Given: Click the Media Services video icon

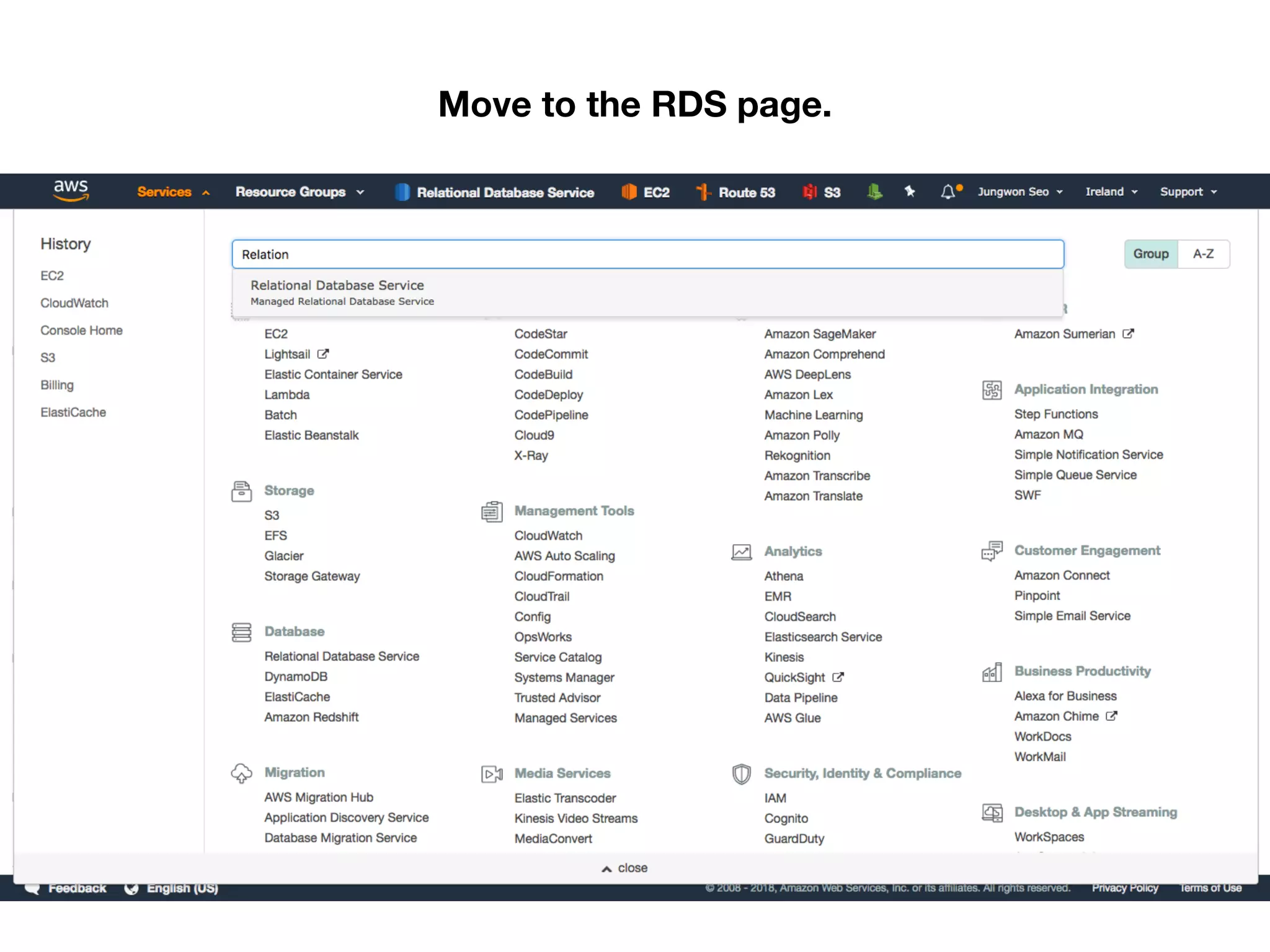Looking at the screenshot, I should pos(492,773).
